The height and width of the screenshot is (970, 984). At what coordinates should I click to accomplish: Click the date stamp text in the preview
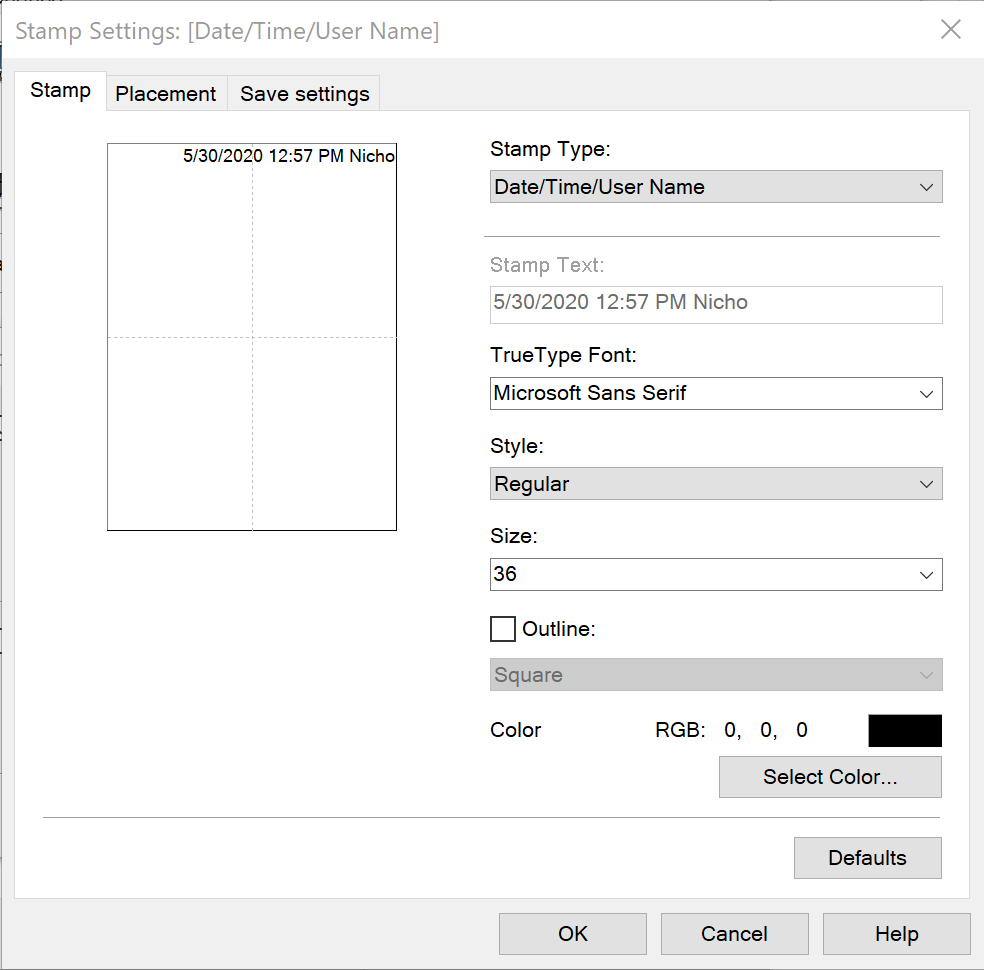[288, 156]
